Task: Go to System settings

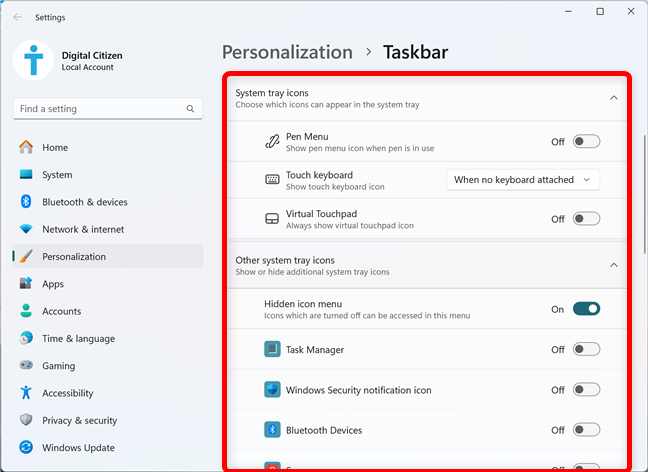Action: click(x=107, y=174)
